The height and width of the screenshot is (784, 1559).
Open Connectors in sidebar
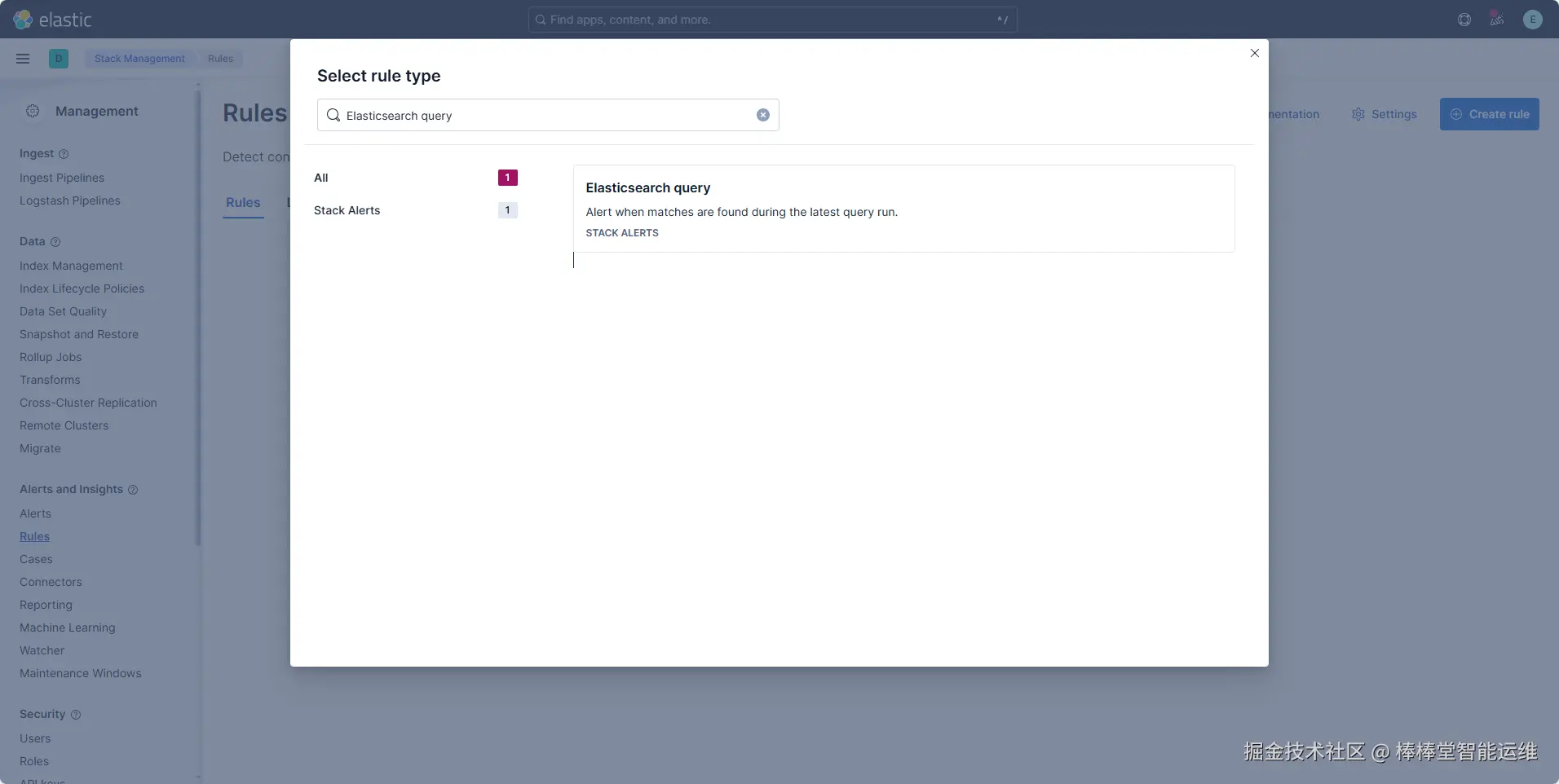point(51,582)
